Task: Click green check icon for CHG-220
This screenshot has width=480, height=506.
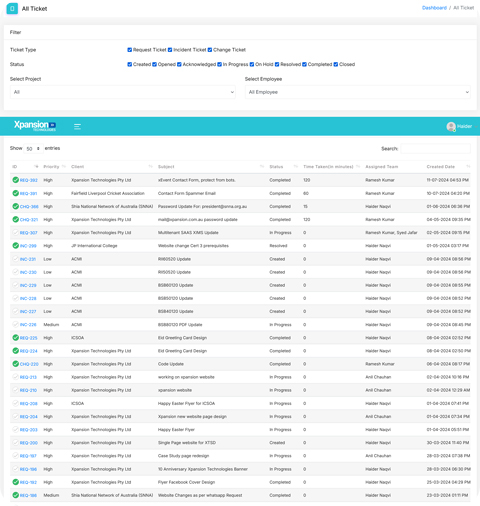Action: [15, 364]
